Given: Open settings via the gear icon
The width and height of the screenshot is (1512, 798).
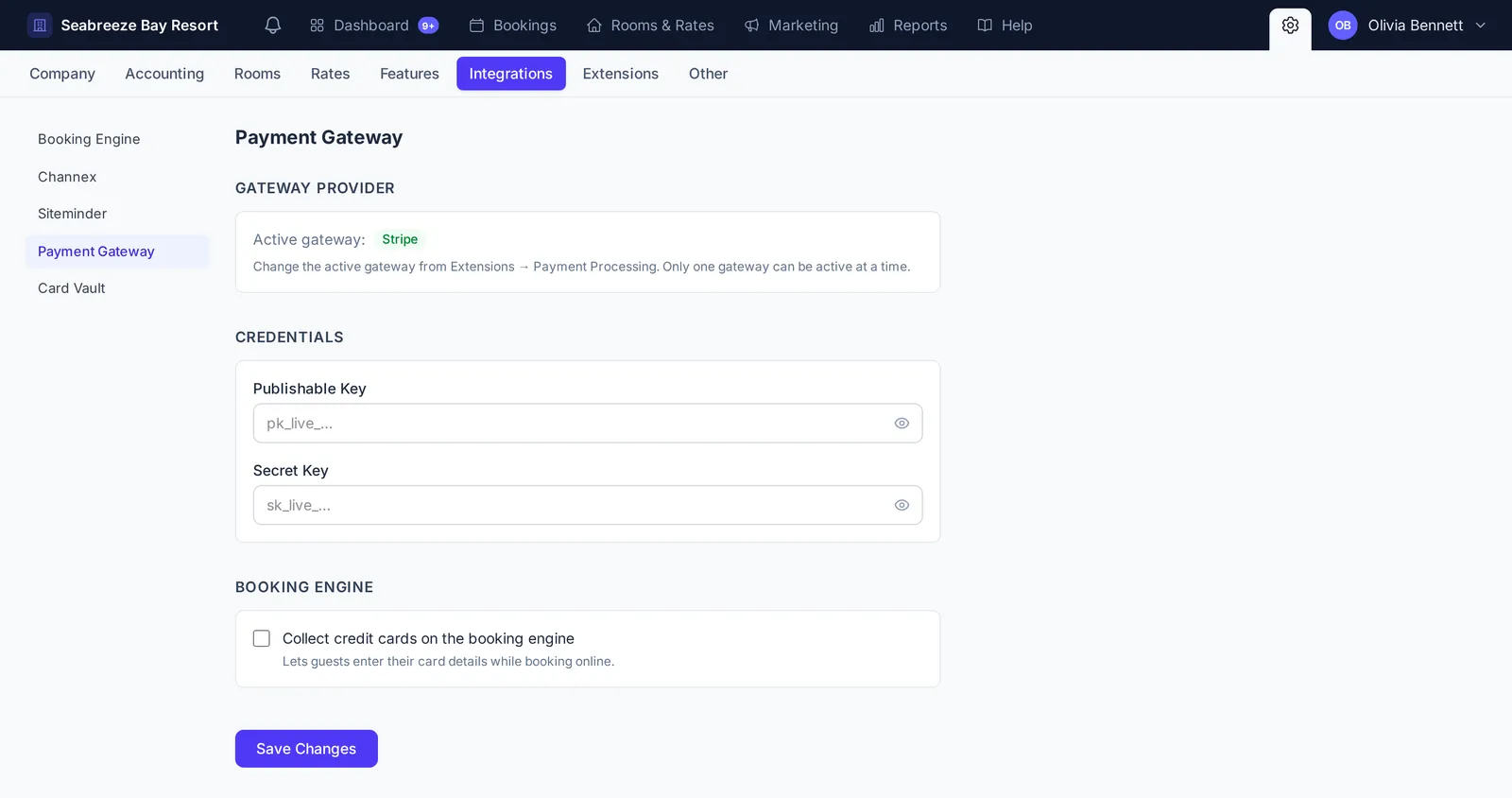Looking at the screenshot, I should (1290, 26).
